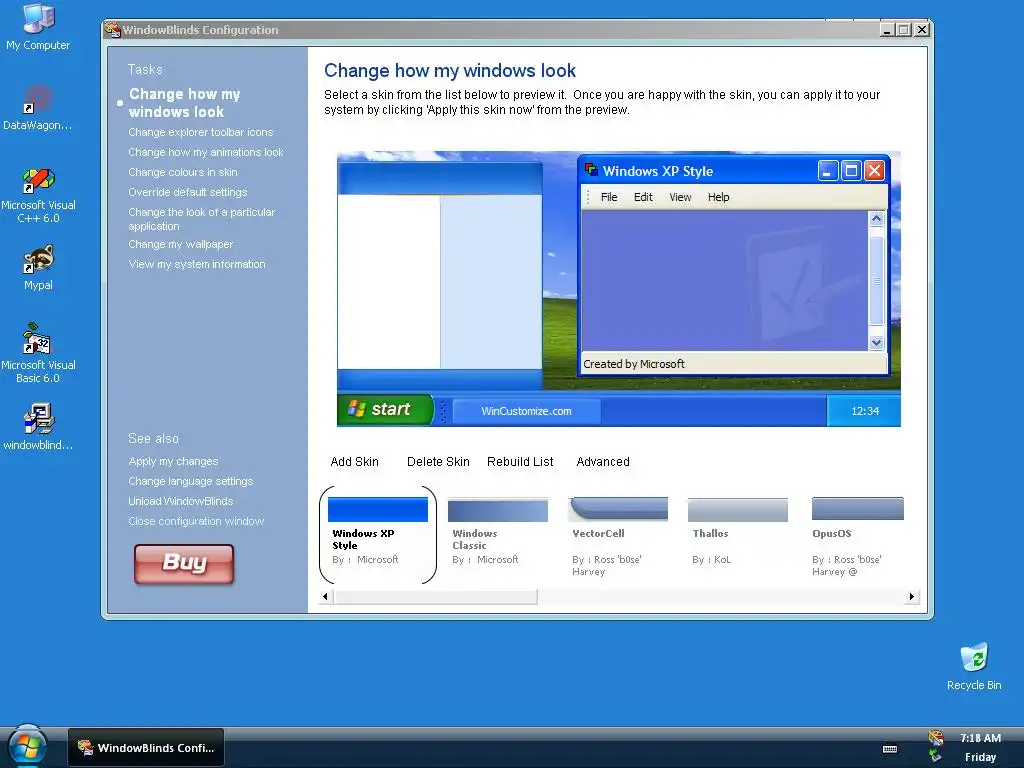Click the red Buy button
The width and height of the screenshot is (1024, 768).
pyautogui.click(x=184, y=564)
